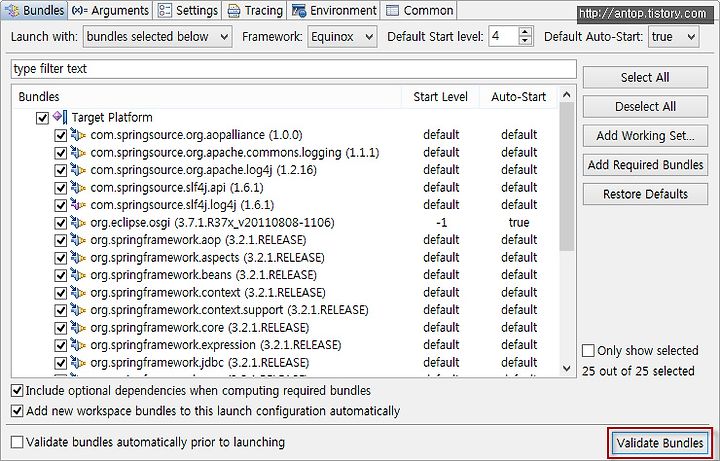Click the Default Start level input field
The width and height of the screenshot is (720, 461).
(x=503, y=37)
